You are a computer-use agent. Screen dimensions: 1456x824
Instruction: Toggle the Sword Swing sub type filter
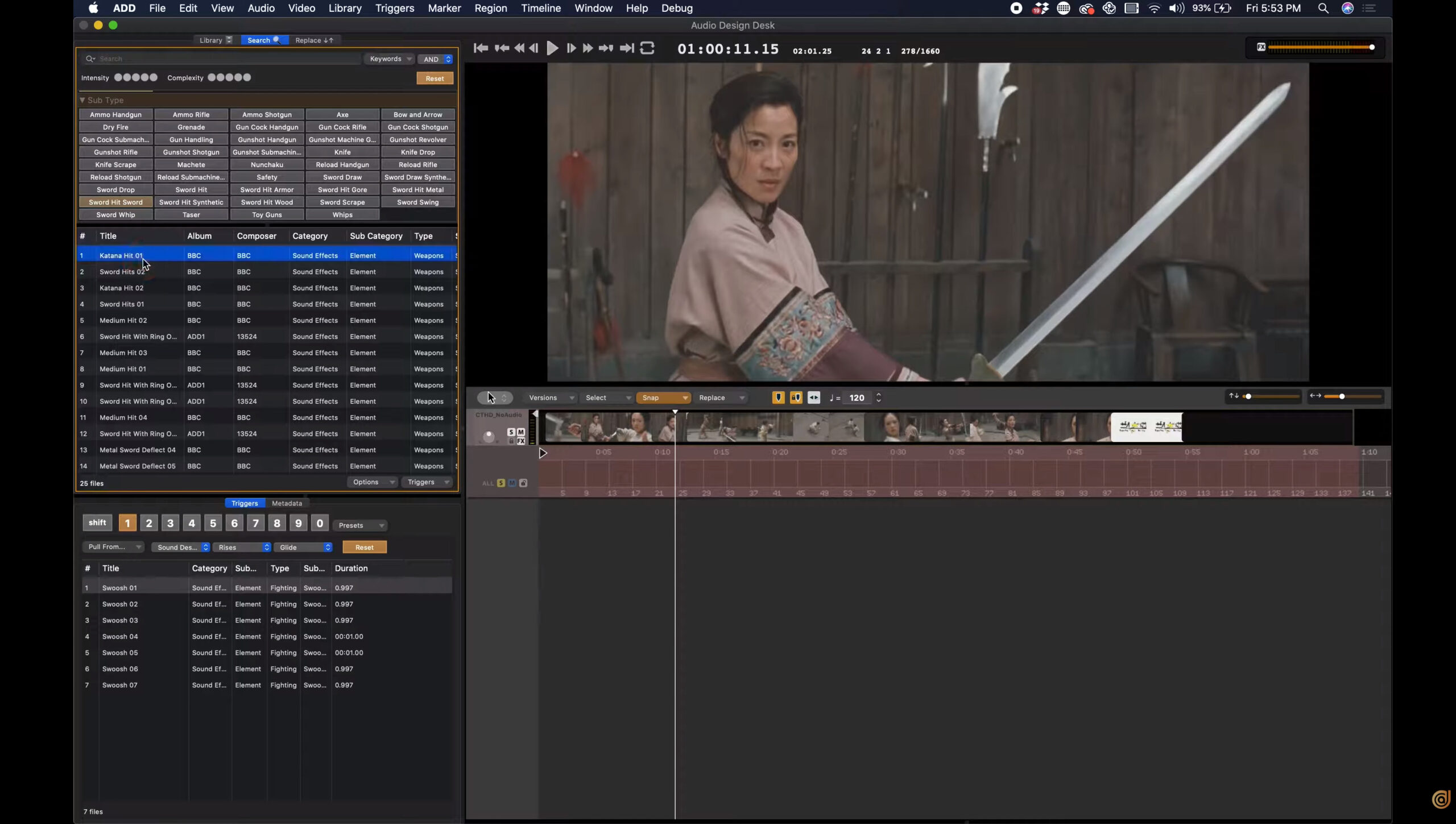[x=417, y=202]
